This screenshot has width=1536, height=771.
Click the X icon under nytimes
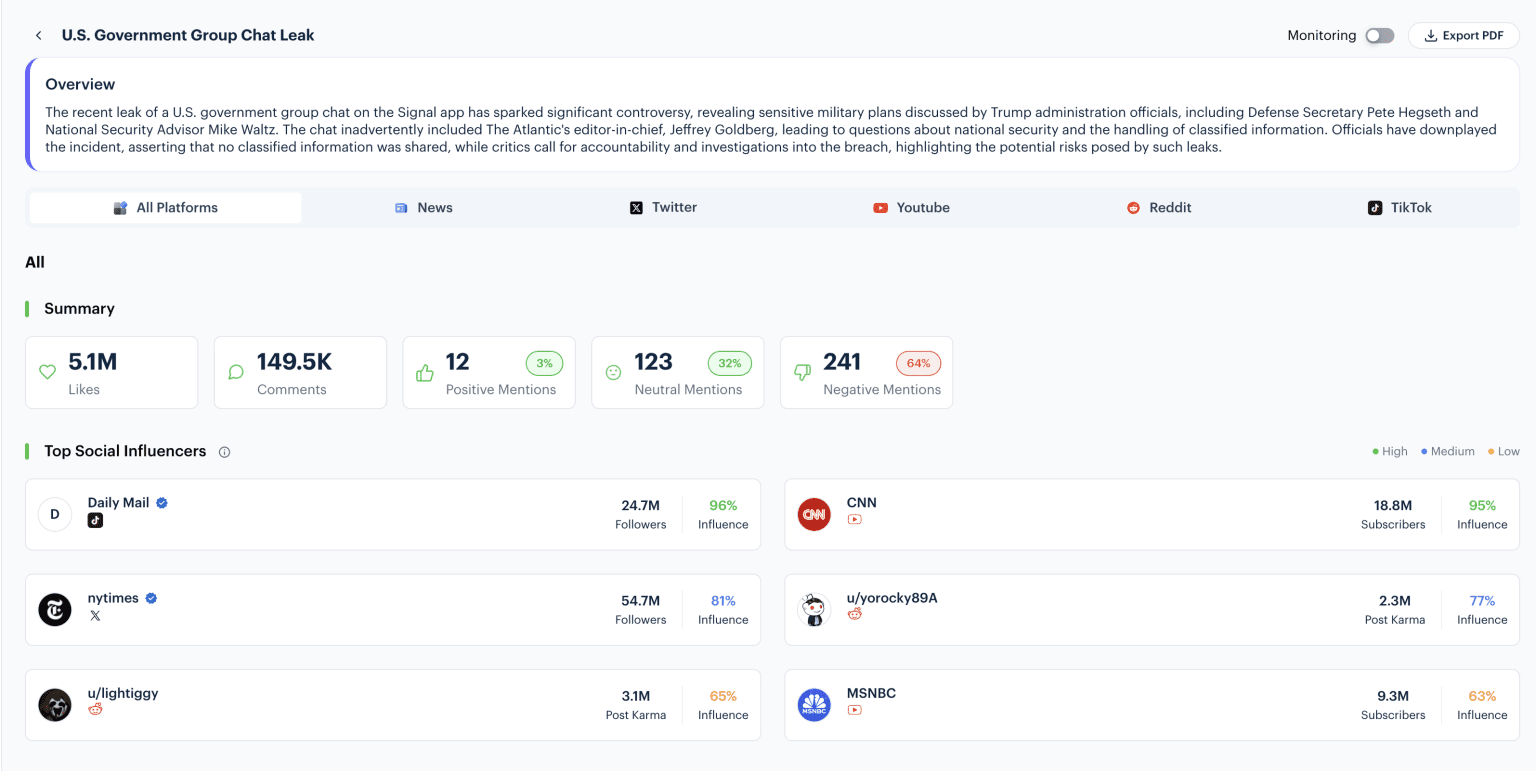(x=95, y=616)
